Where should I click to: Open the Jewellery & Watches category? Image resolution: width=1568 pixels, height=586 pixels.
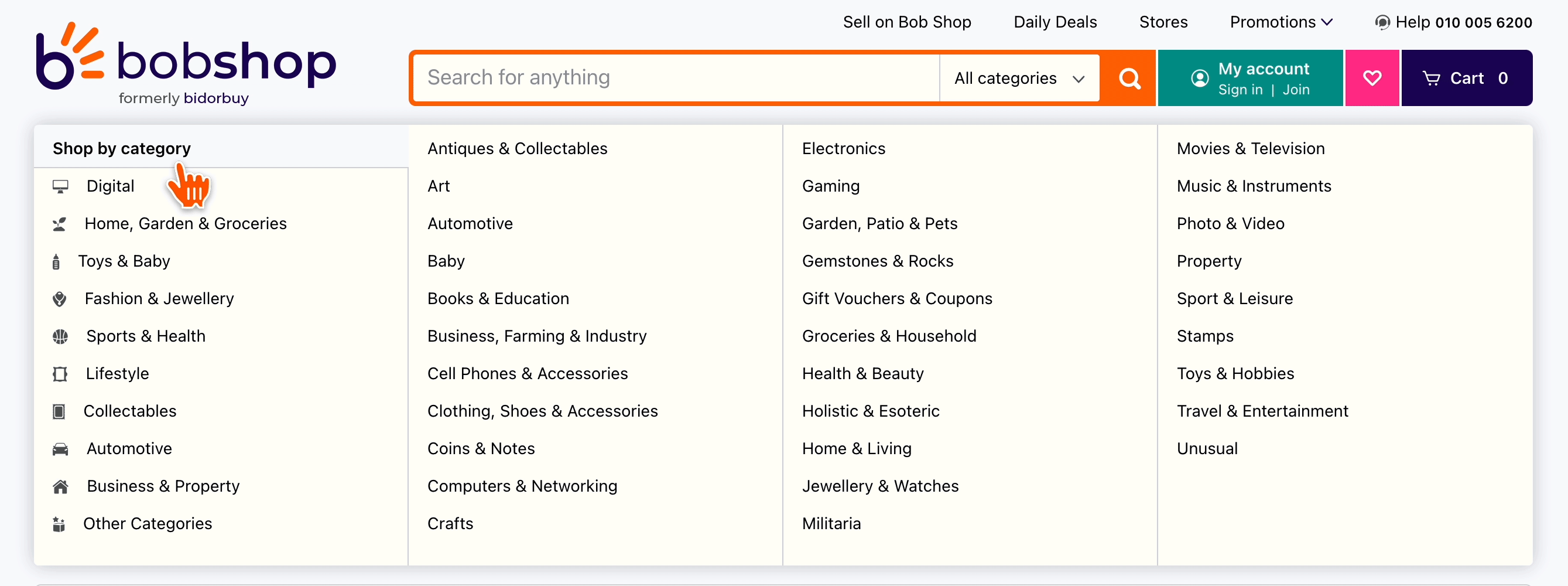point(879,486)
